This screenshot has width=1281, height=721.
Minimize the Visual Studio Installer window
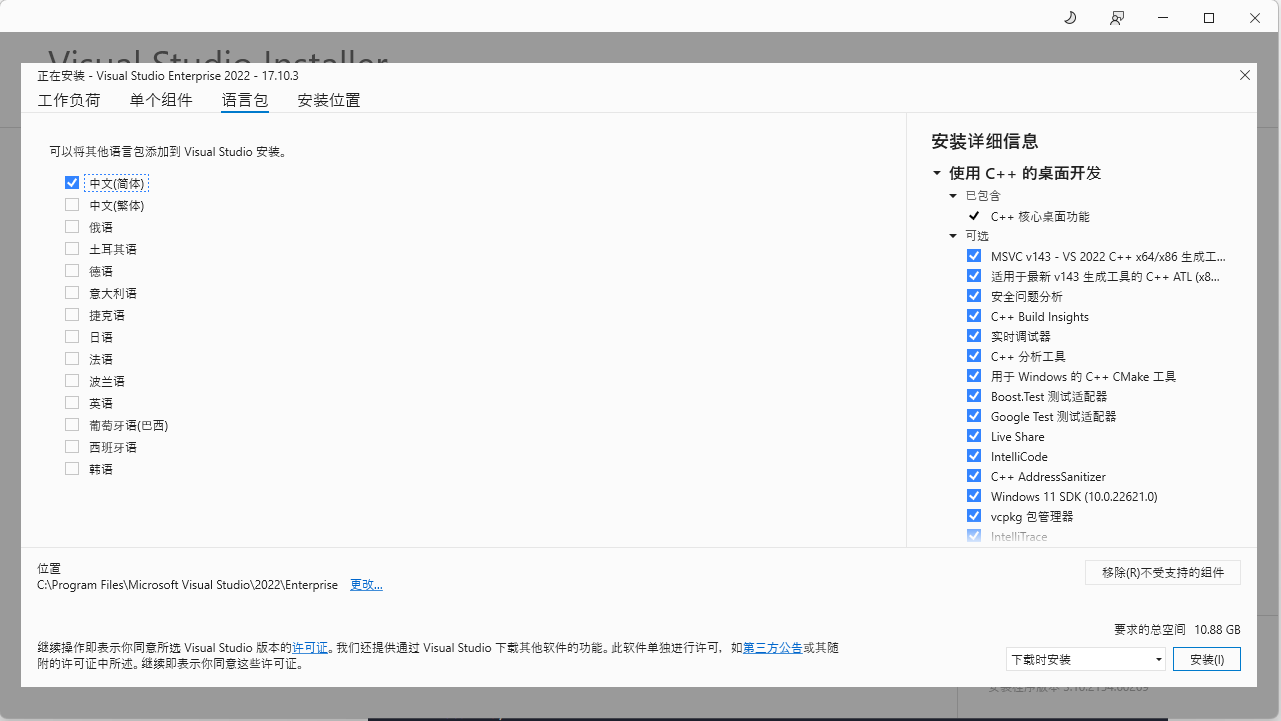tap(1163, 18)
